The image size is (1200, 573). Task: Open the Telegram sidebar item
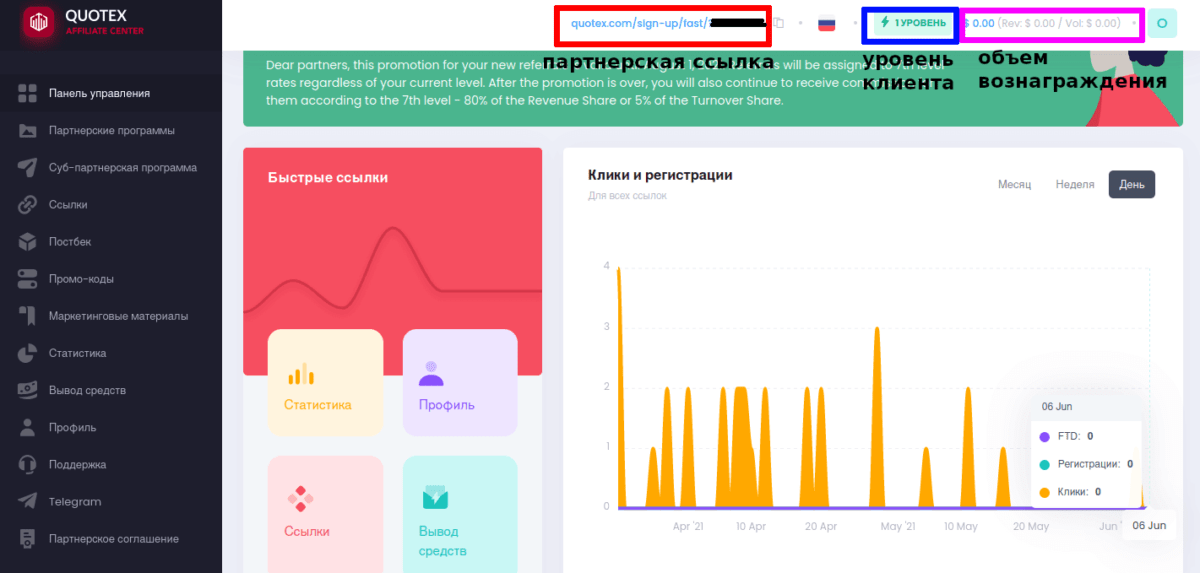(75, 502)
